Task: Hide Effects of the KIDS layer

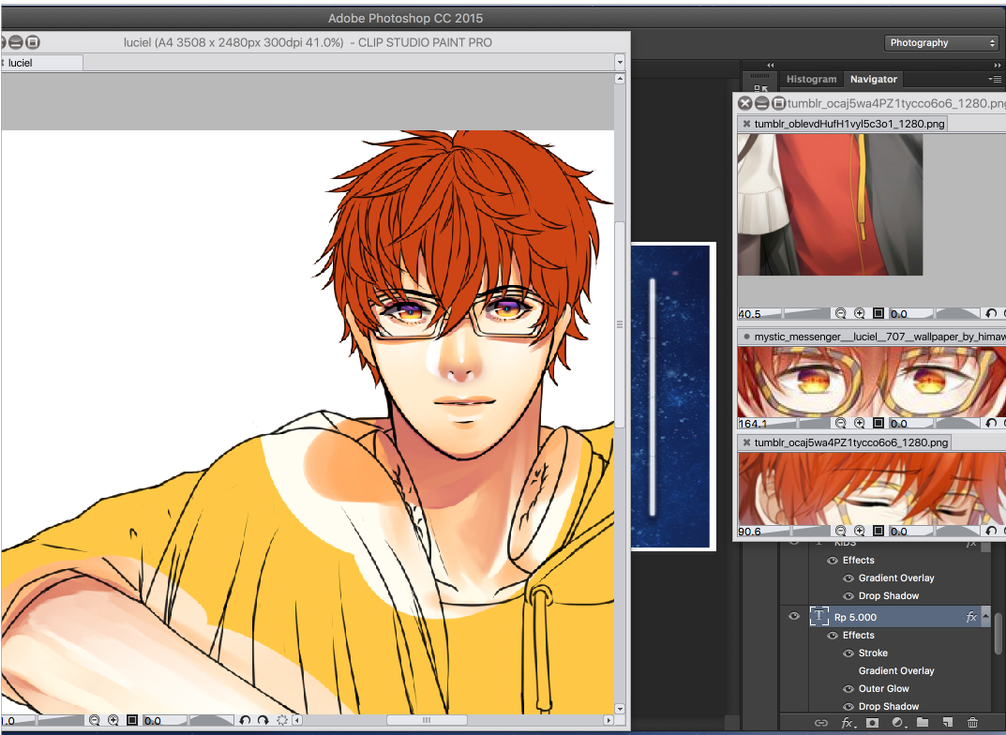Action: [832, 560]
